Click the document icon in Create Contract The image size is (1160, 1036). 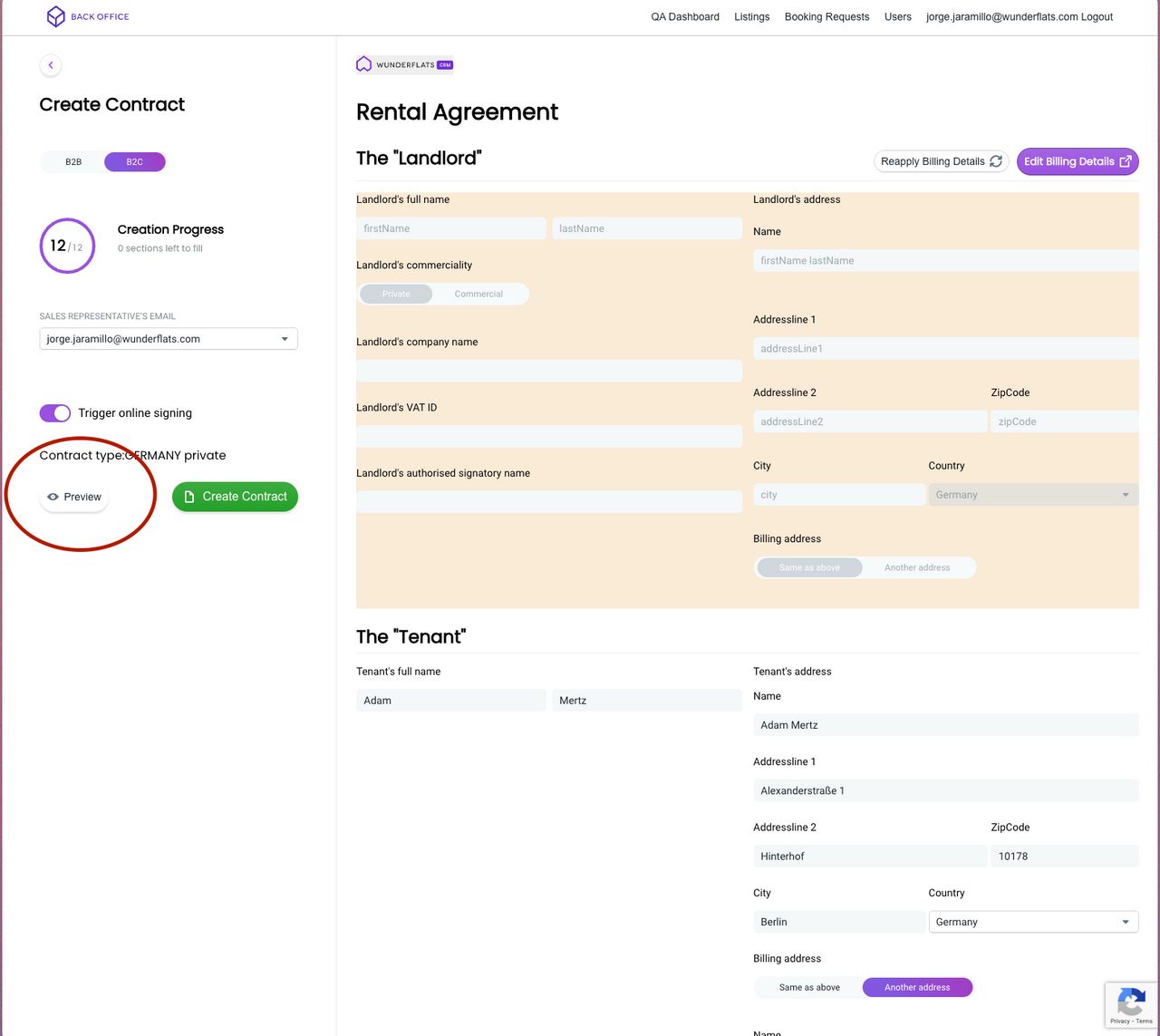pyautogui.click(x=189, y=497)
